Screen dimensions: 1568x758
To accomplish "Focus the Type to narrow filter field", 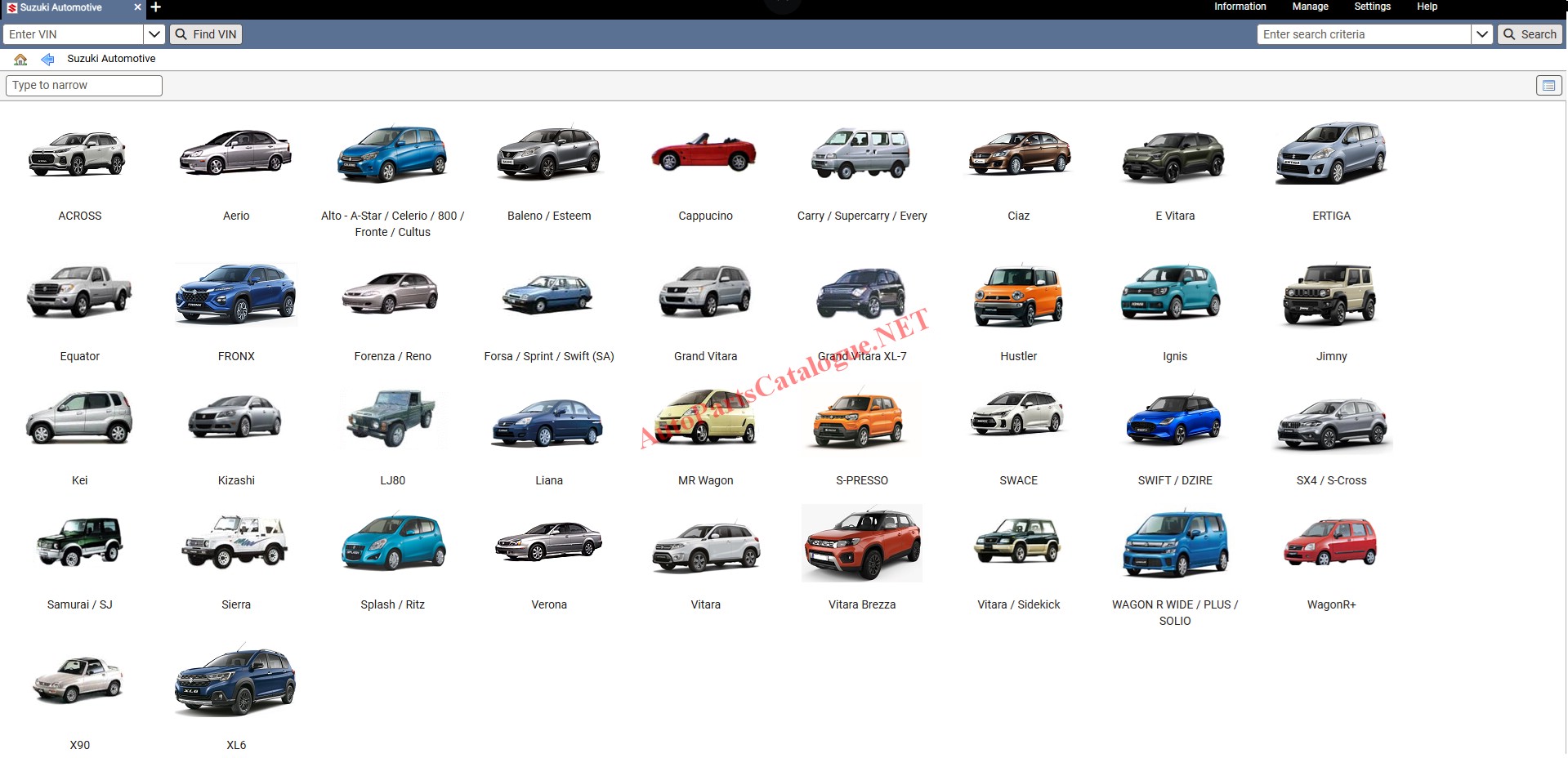I will click(84, 86).
